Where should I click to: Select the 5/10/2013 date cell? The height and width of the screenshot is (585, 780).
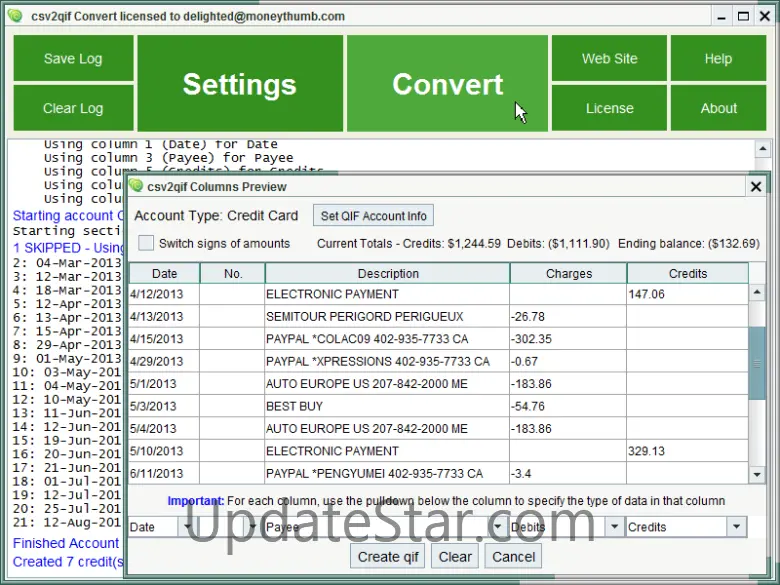coord(164,451)
